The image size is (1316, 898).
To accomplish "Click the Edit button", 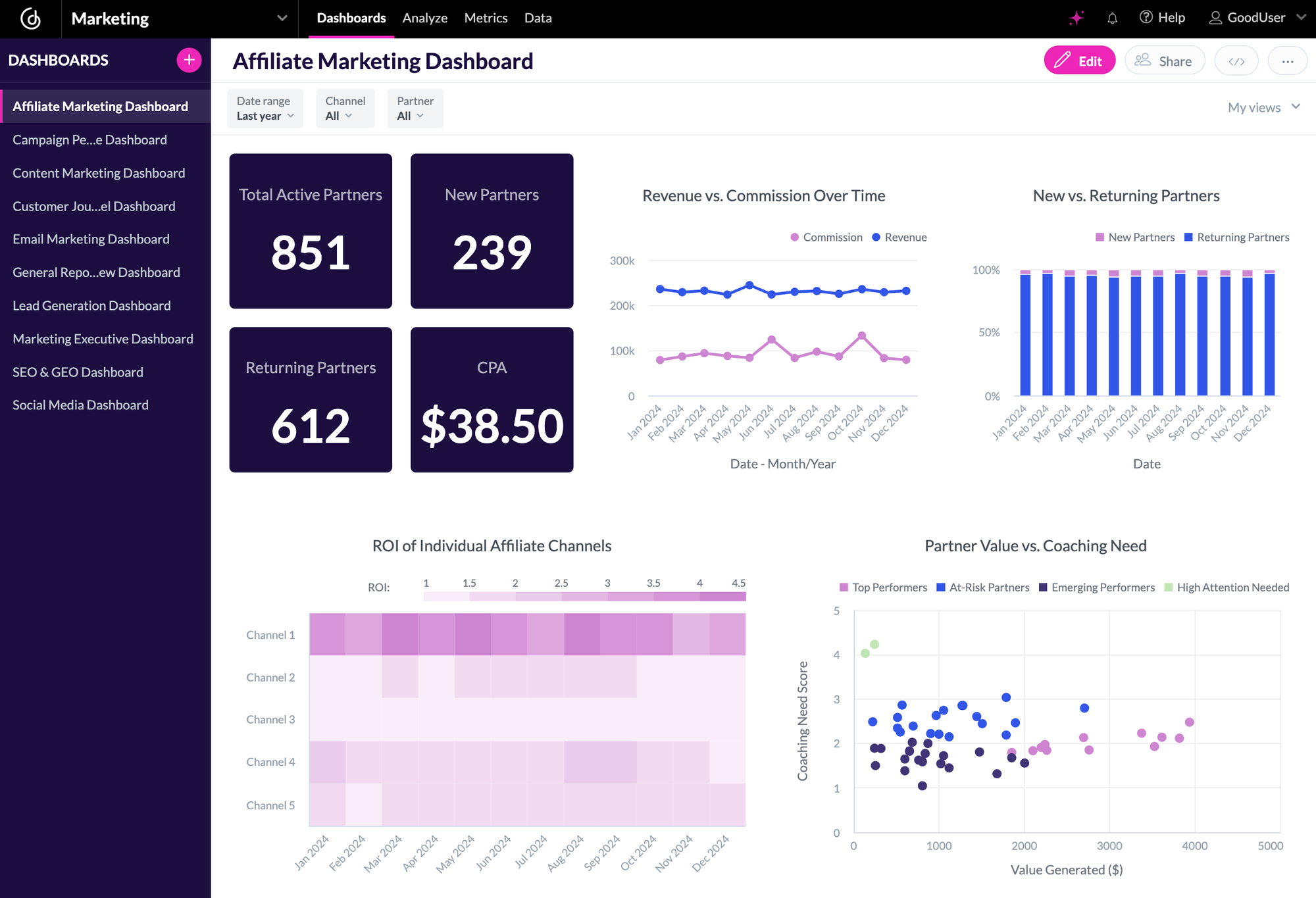I will click(1079, 61).
